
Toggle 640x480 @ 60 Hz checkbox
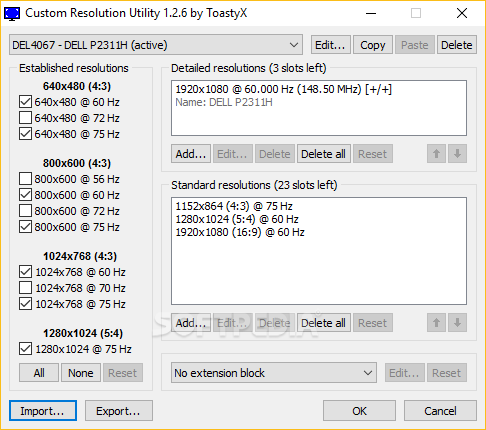[25, 102]
